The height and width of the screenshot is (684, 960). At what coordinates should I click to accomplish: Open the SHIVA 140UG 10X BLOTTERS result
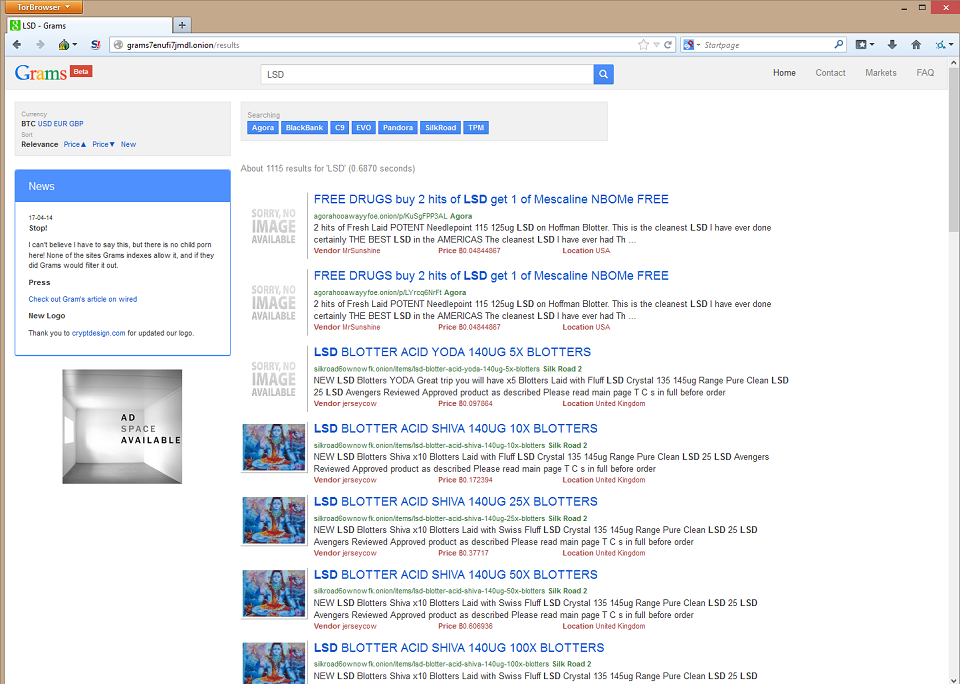click(x=456, y=429)
